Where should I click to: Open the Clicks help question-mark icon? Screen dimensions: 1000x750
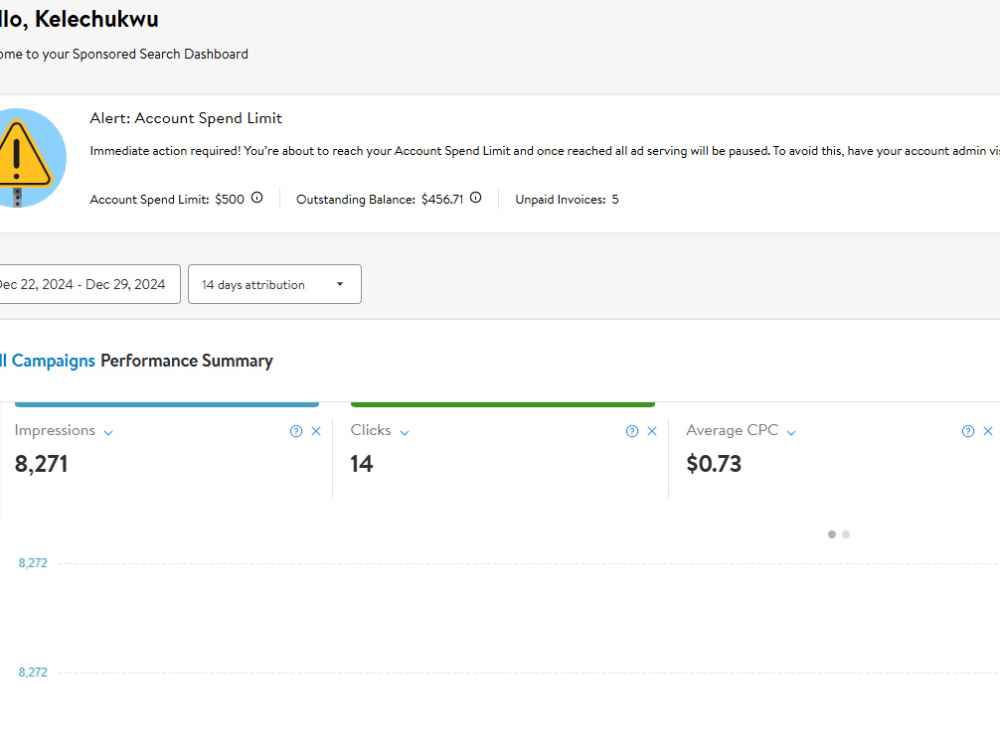[x=632, y=431]
